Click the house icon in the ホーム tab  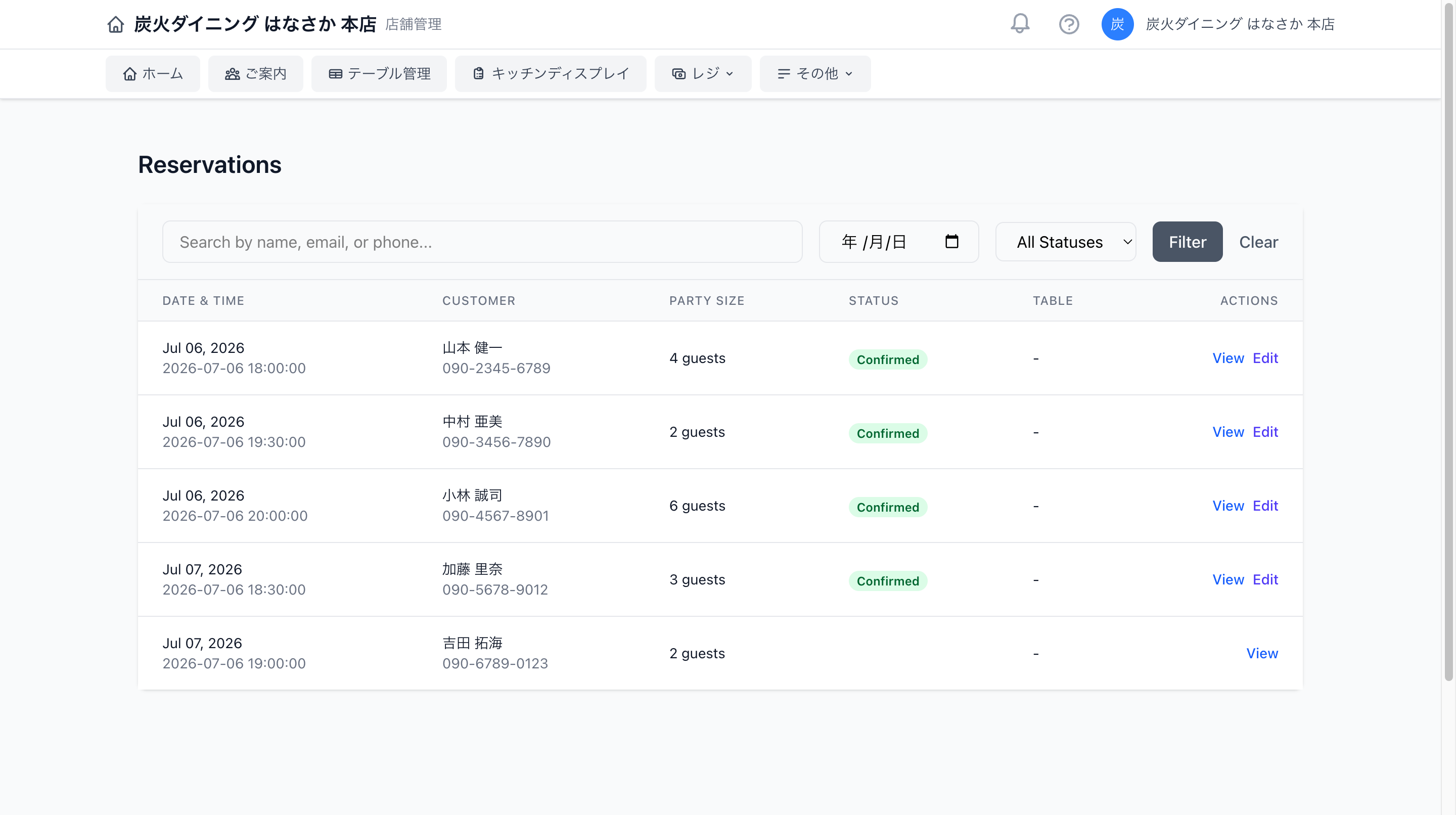point(130,74)
